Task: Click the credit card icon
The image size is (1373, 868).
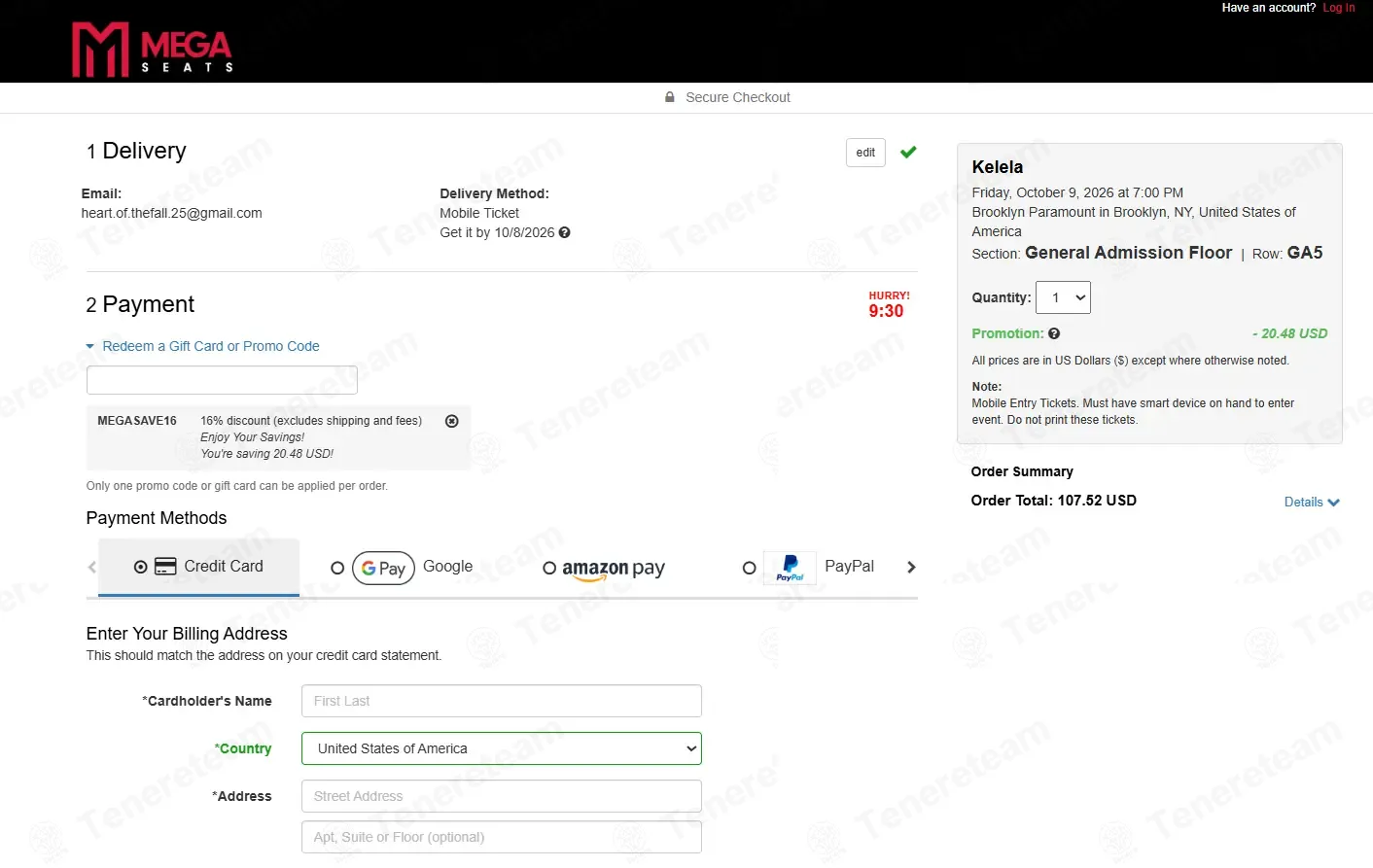Action: pos(165,566)
